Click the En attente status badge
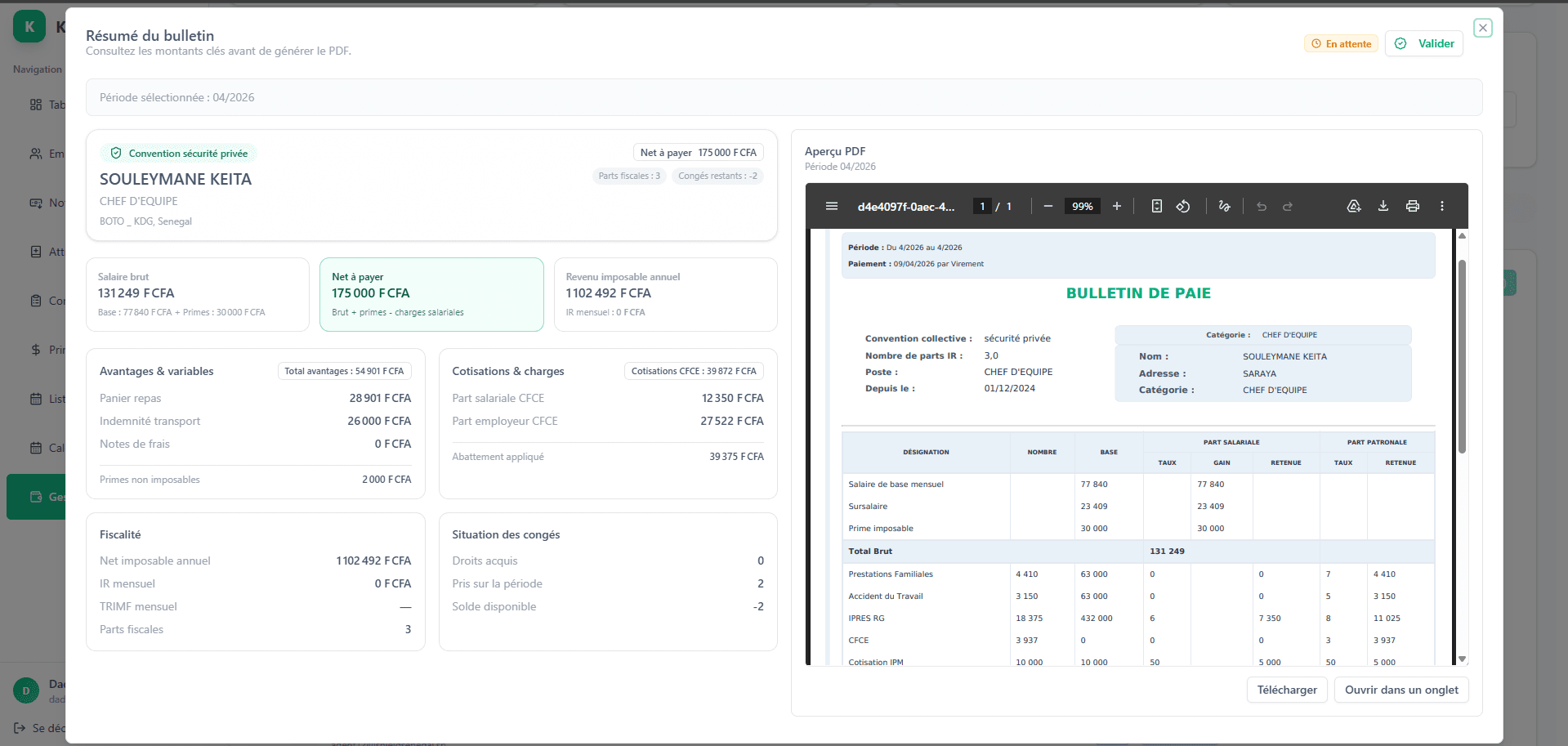1568x746 pixels. pyautogui.click(x=1341, y=44)
